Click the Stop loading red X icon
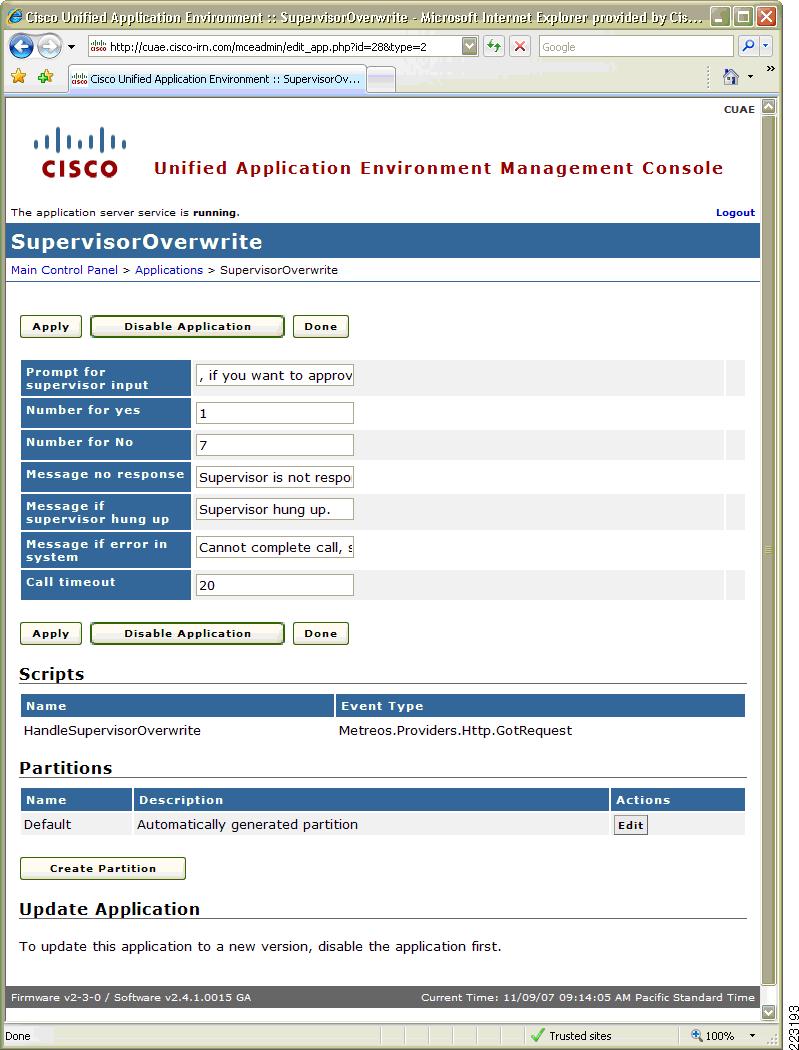 (x=519, y=46)
